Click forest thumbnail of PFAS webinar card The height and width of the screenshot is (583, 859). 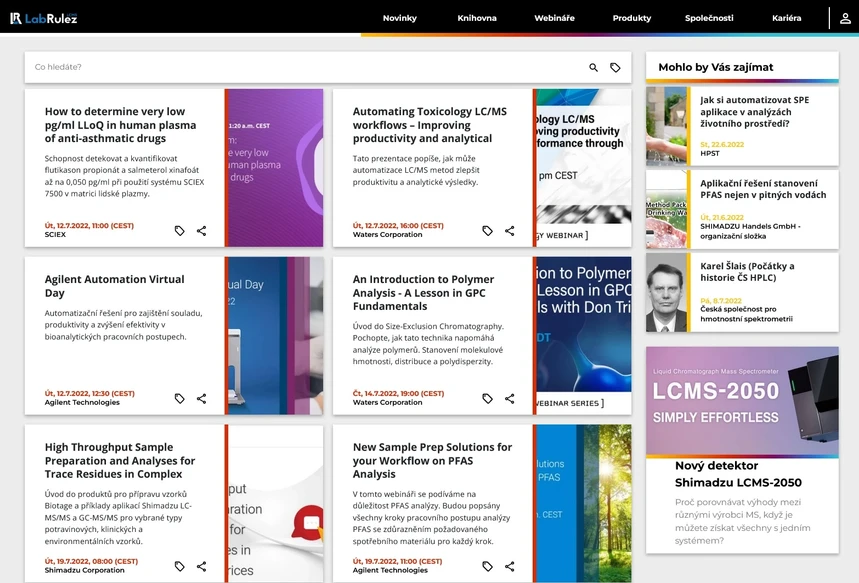(584, 503)
